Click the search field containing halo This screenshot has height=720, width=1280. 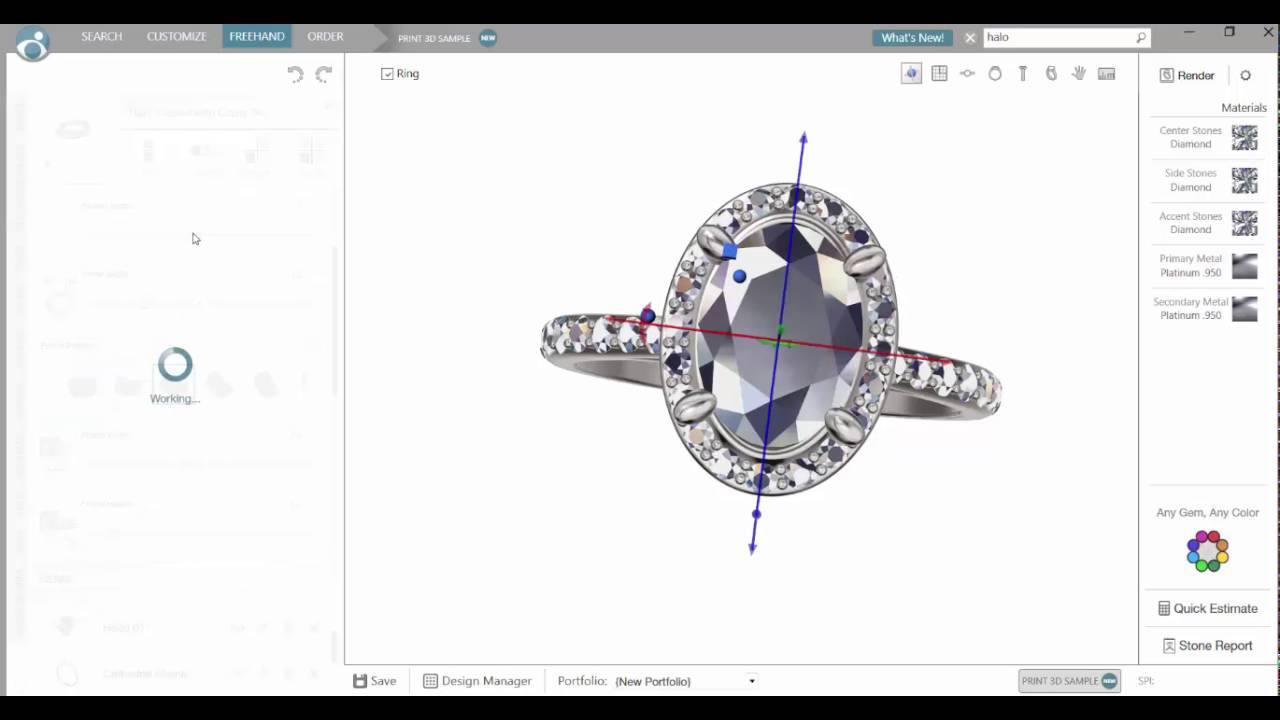(x=1058, y=38)
